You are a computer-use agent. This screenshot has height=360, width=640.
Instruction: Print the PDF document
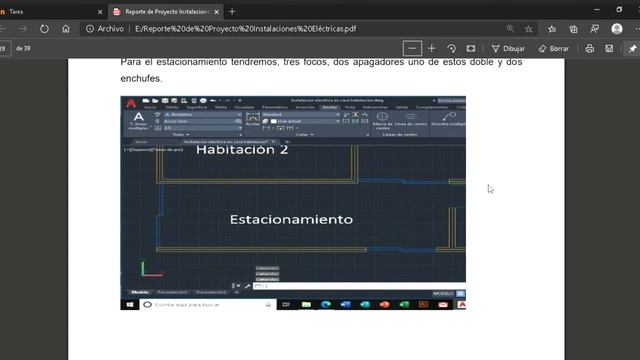tap(589, 49)
